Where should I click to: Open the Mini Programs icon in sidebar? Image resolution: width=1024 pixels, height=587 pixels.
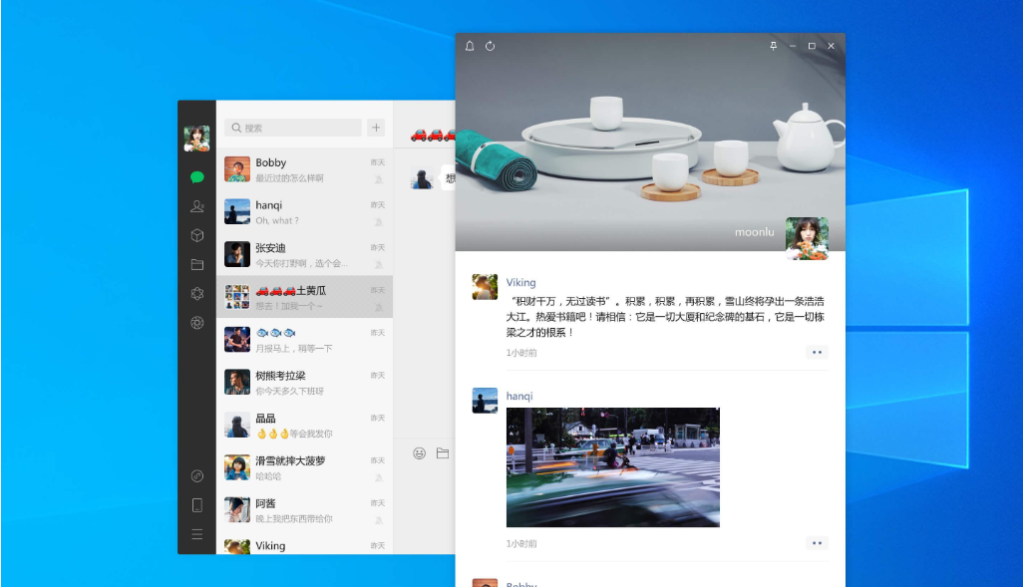[197, 476]
